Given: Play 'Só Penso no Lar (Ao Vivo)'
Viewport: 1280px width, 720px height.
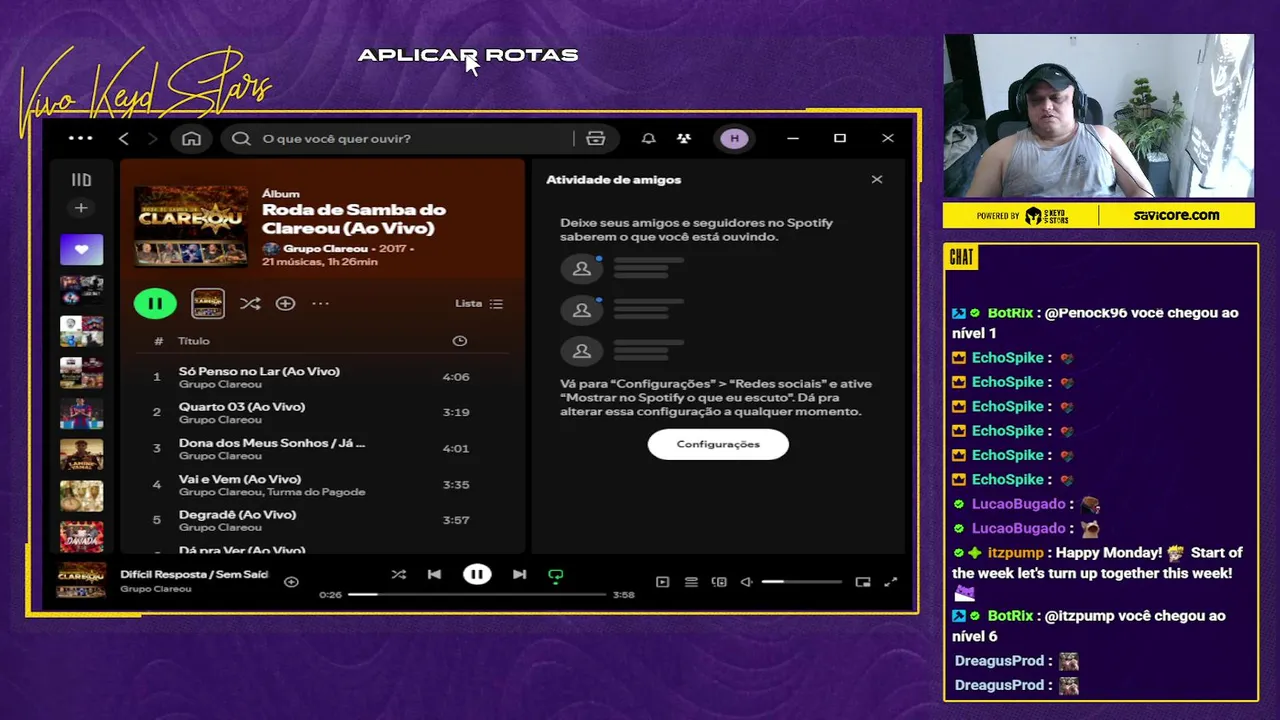Looking at the screenshot, I should (x=259, y=371).
